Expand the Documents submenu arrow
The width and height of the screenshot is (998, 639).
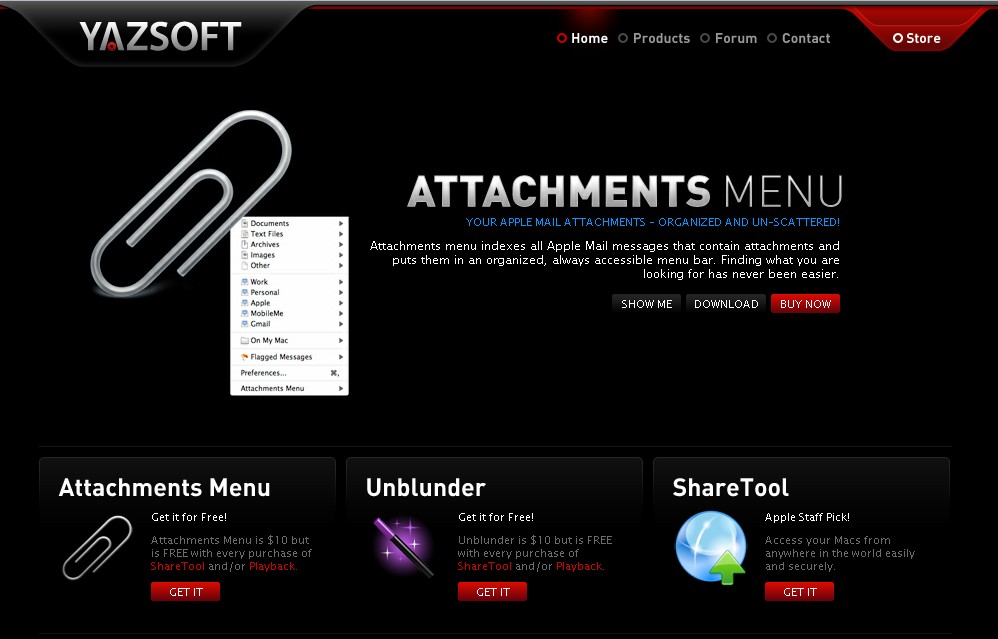[x=341, y=223]
